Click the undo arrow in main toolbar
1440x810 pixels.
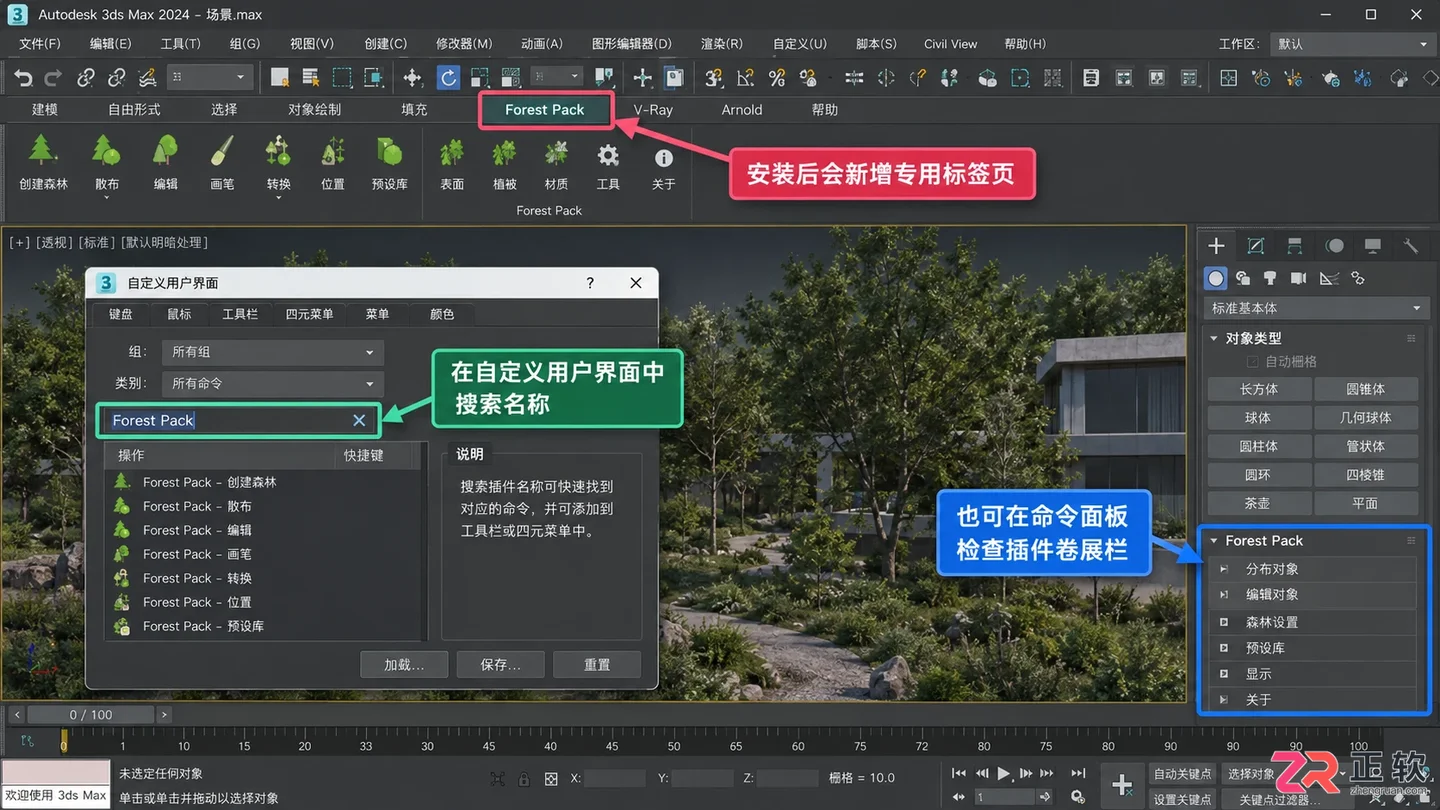pyautogui.click(x=23, y=78)
